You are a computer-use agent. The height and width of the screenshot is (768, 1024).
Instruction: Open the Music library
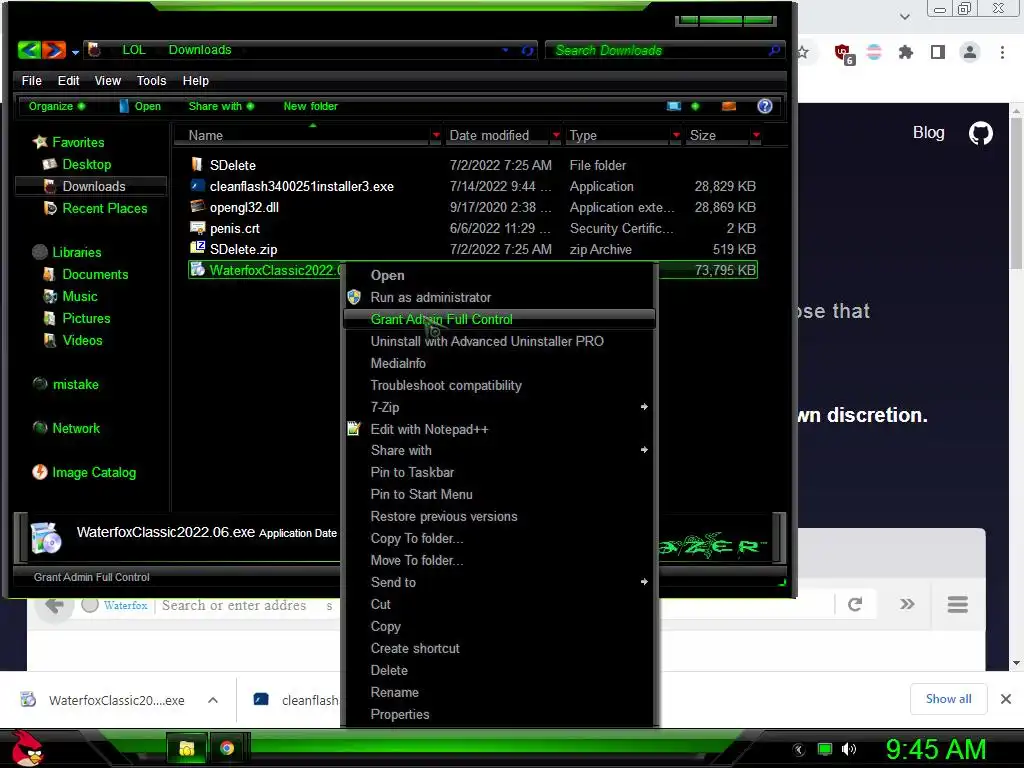(x=80, y=296)
